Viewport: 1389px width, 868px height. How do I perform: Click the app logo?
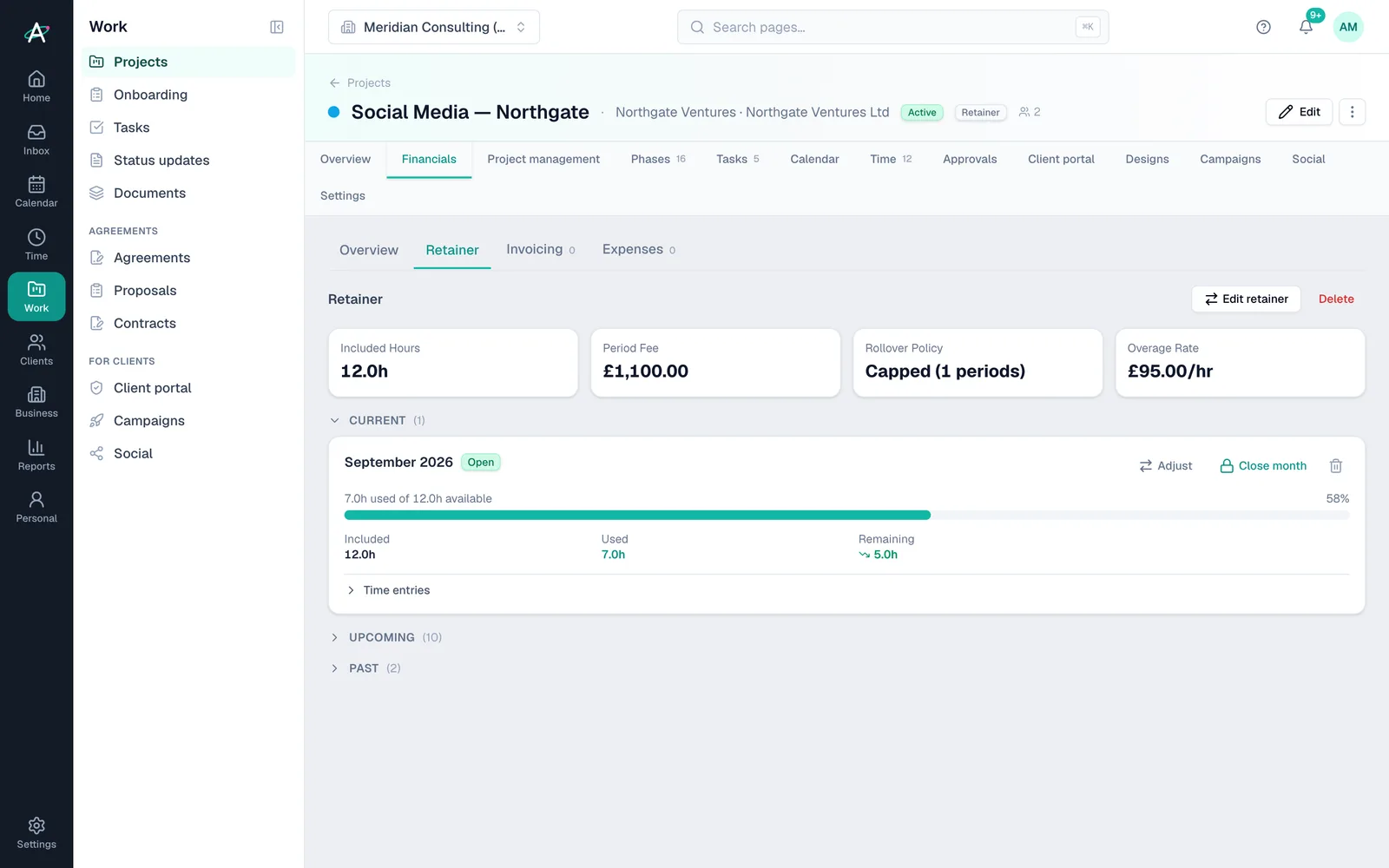coord(36,33)
